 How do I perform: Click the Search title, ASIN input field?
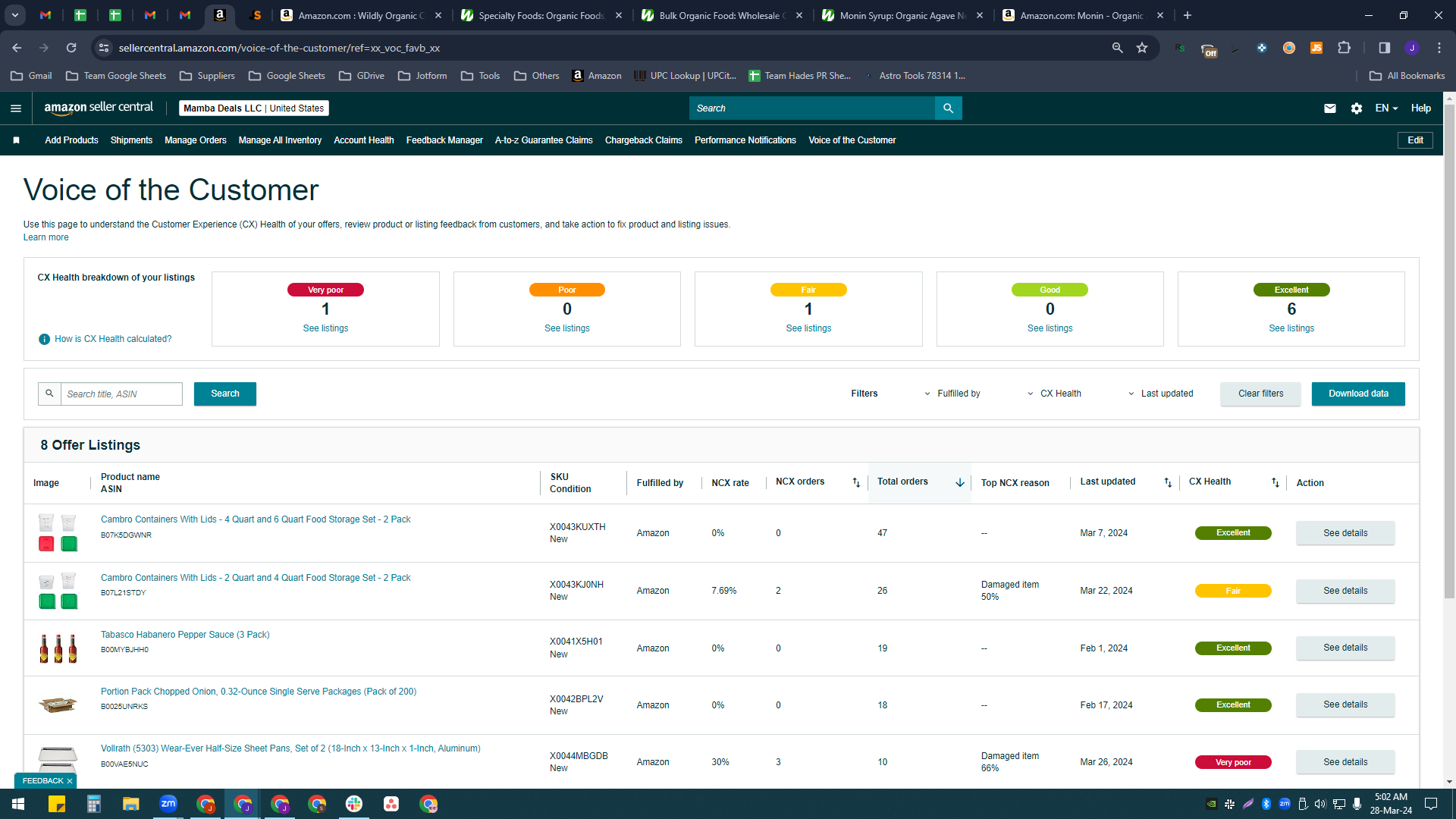coord(121,394)
